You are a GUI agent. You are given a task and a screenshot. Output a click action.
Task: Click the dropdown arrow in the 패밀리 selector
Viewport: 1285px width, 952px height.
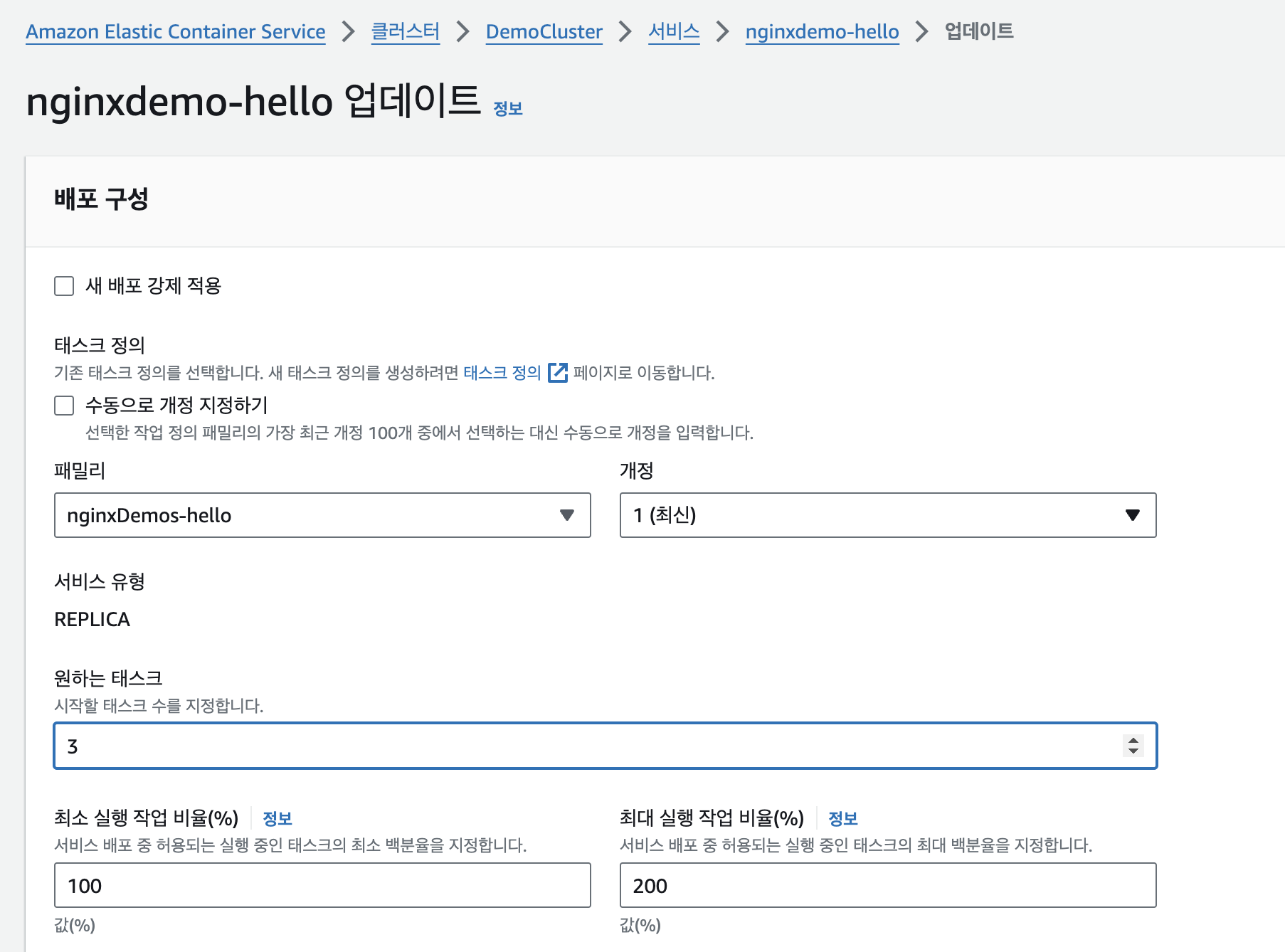coord(566,515)
